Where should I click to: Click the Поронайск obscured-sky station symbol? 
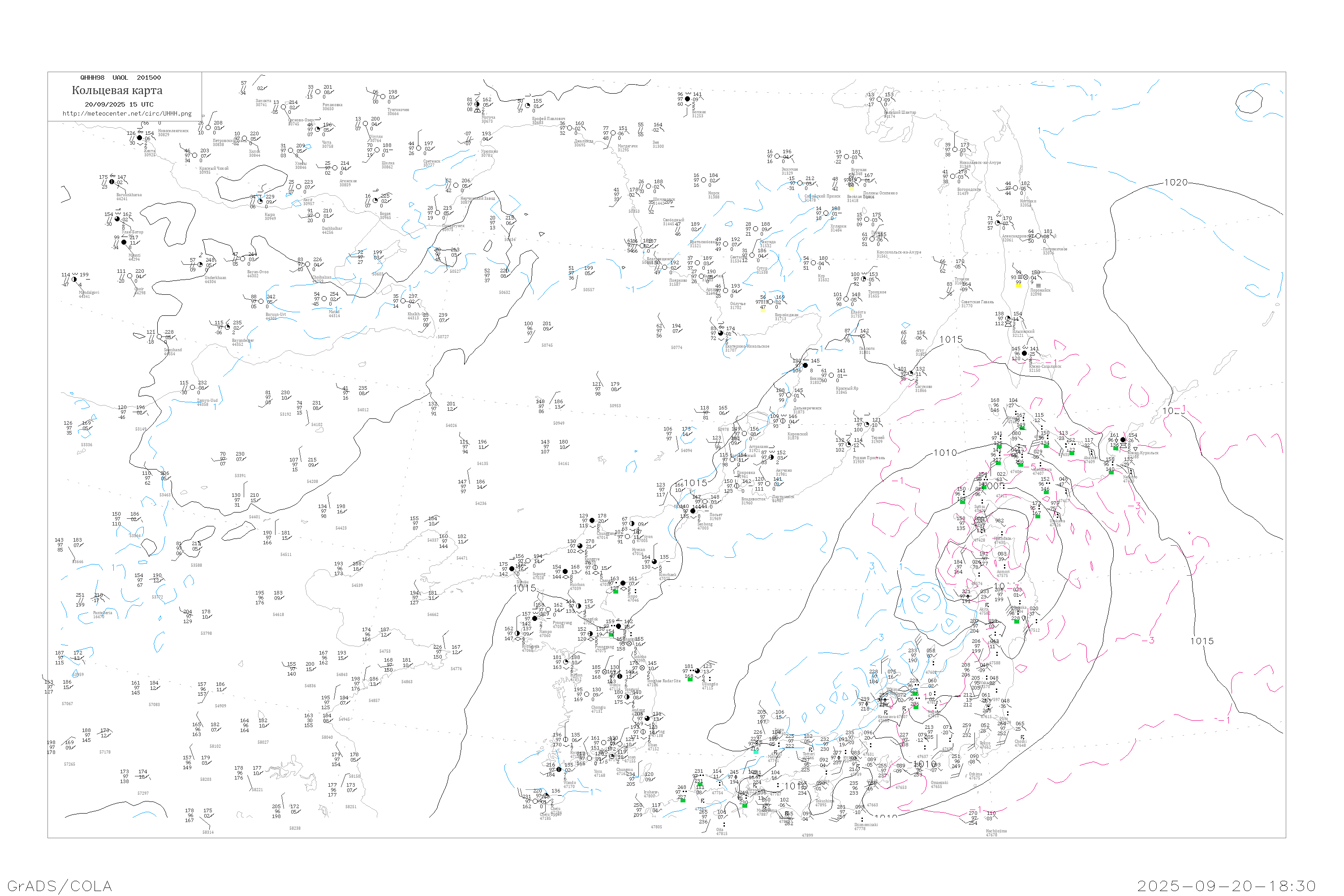tap(1025, 277)
